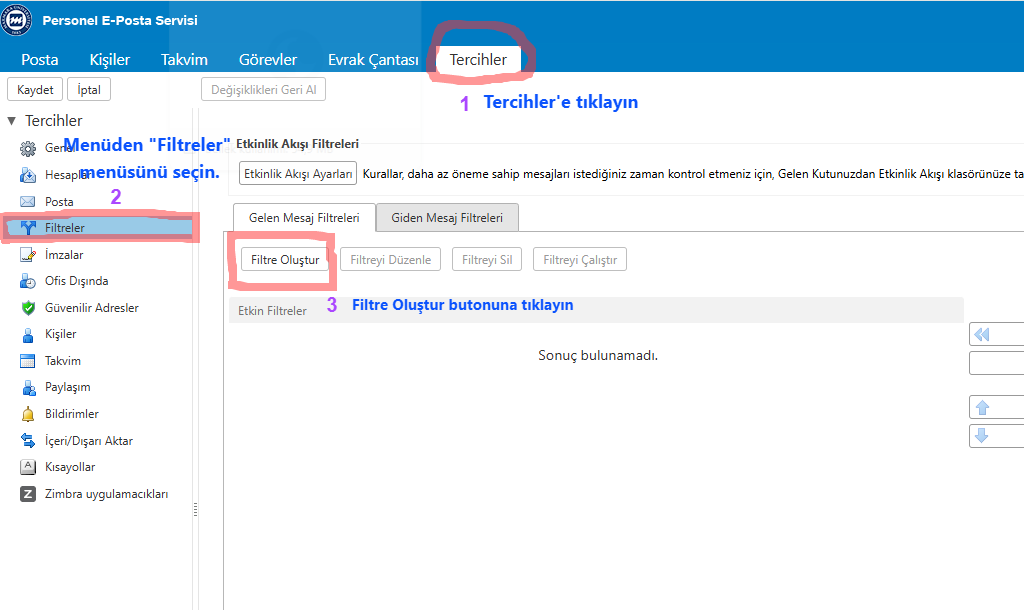This screenshot has height=610, width=1024.
Task: Click the İçeri/Dışarı Aktar arrows icon
Action: [27, 441]
